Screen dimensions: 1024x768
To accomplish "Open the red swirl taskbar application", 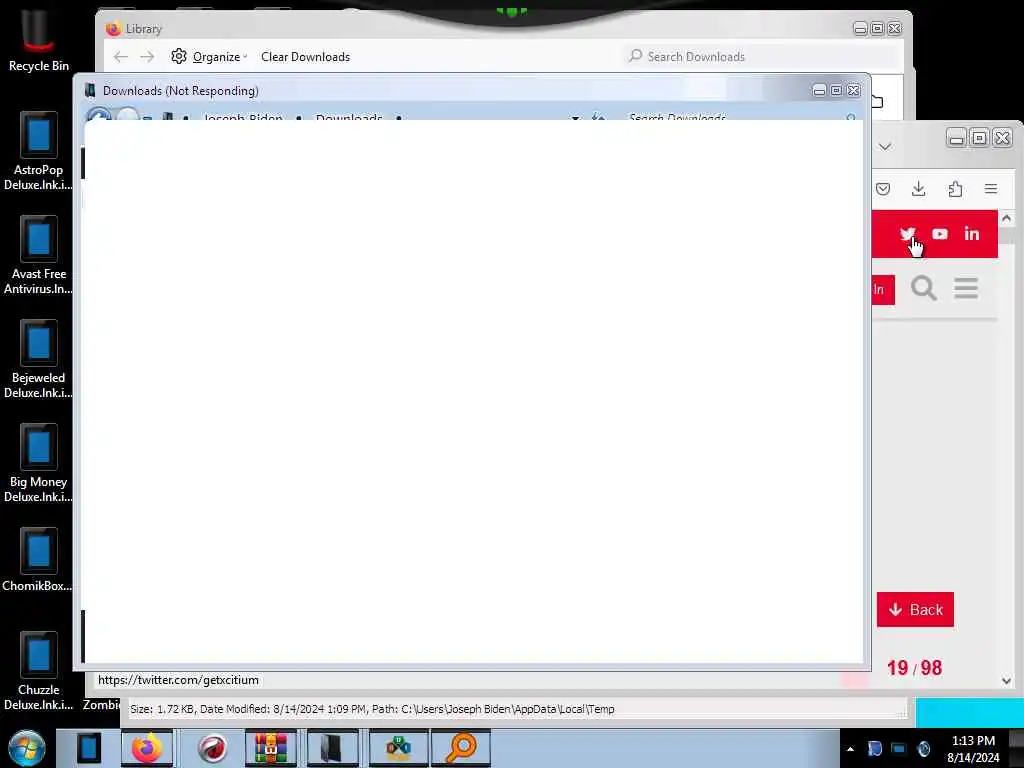I will coord(212,748).
